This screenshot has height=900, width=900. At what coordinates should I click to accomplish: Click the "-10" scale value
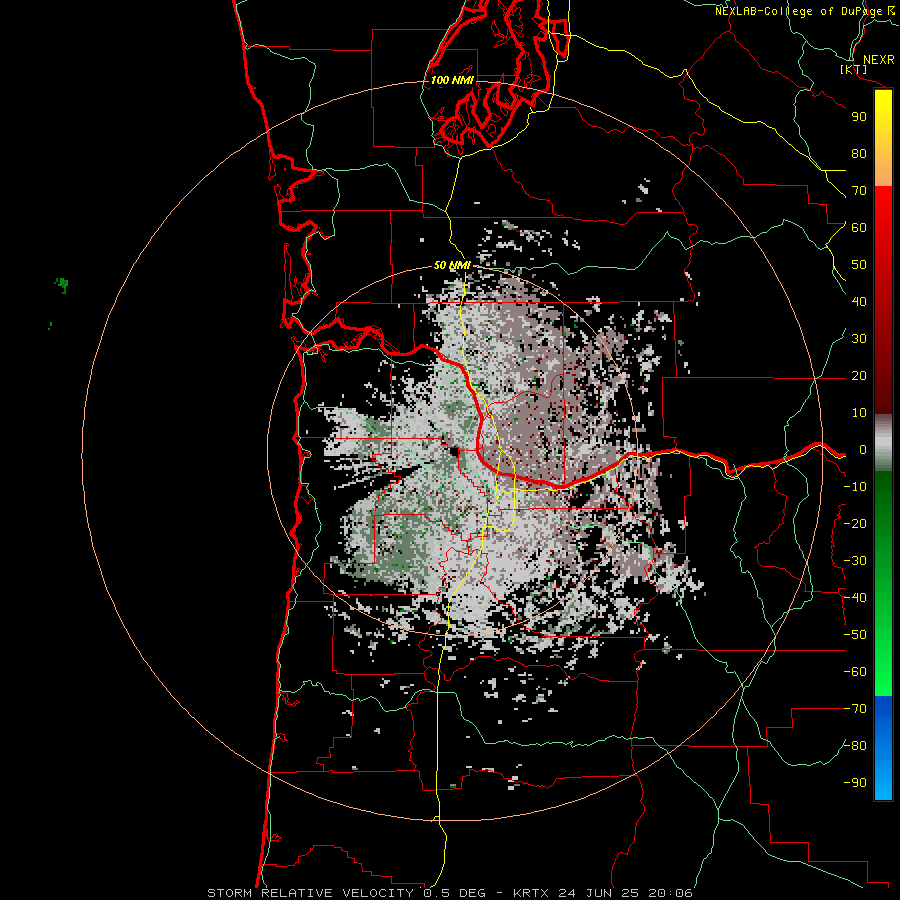point(855,487)
